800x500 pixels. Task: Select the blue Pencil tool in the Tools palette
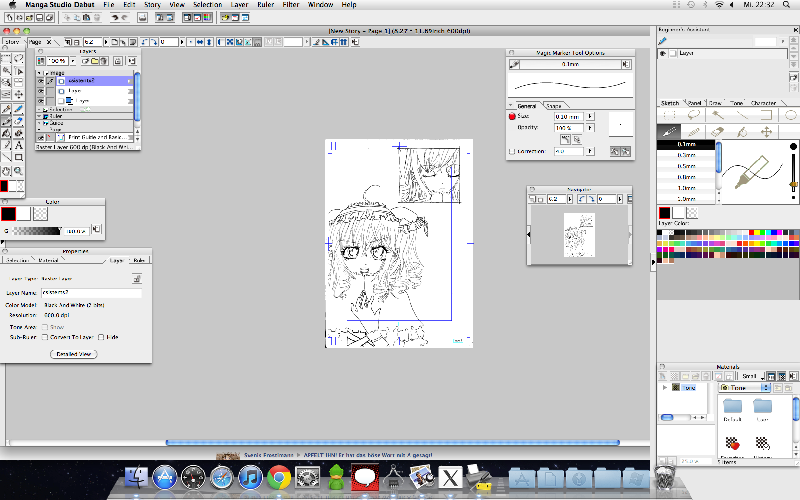pyautogui.click(x=18, y=109)
